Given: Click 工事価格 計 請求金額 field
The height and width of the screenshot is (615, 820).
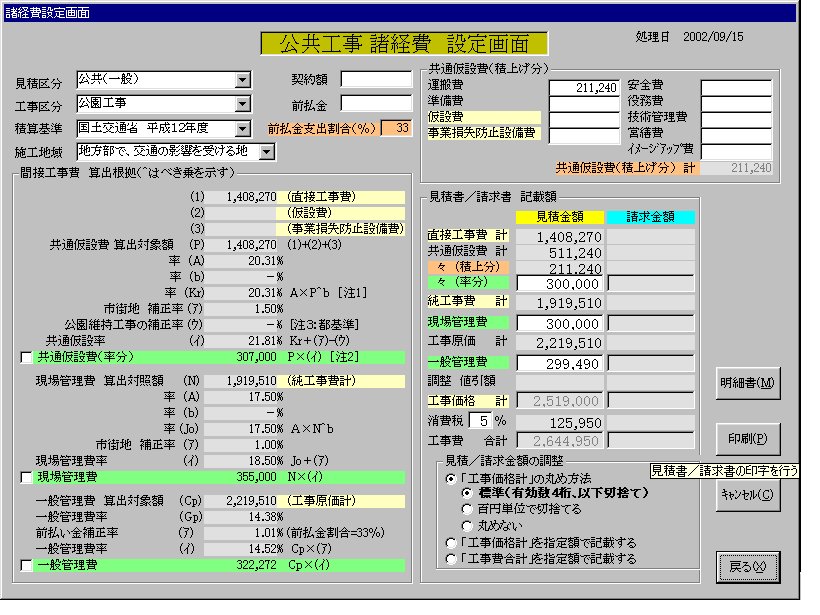Looking at the screenshot, I should tap(651, 401).
